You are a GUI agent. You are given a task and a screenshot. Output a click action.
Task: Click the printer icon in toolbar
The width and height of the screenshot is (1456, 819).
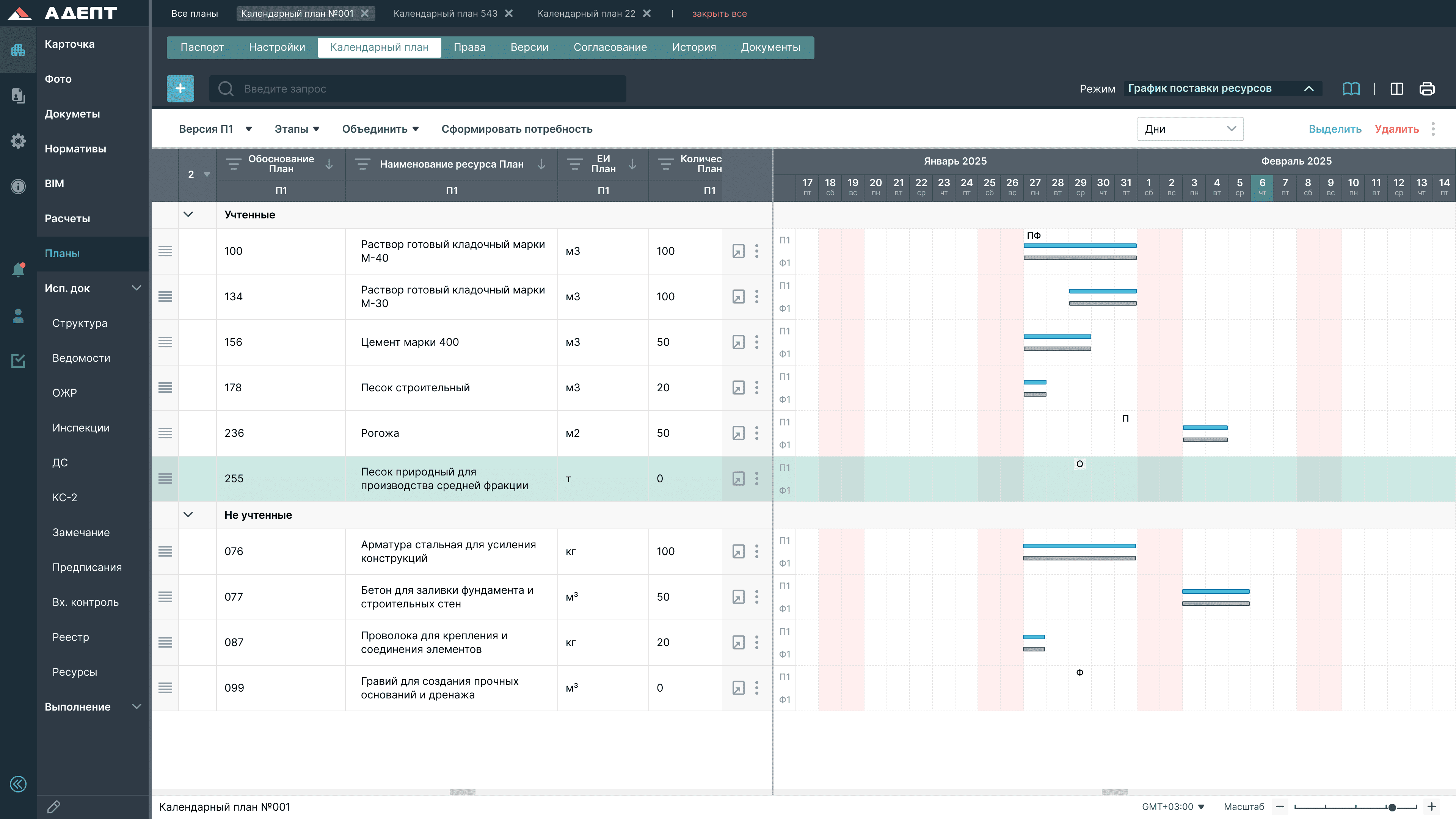(1426, 89)
